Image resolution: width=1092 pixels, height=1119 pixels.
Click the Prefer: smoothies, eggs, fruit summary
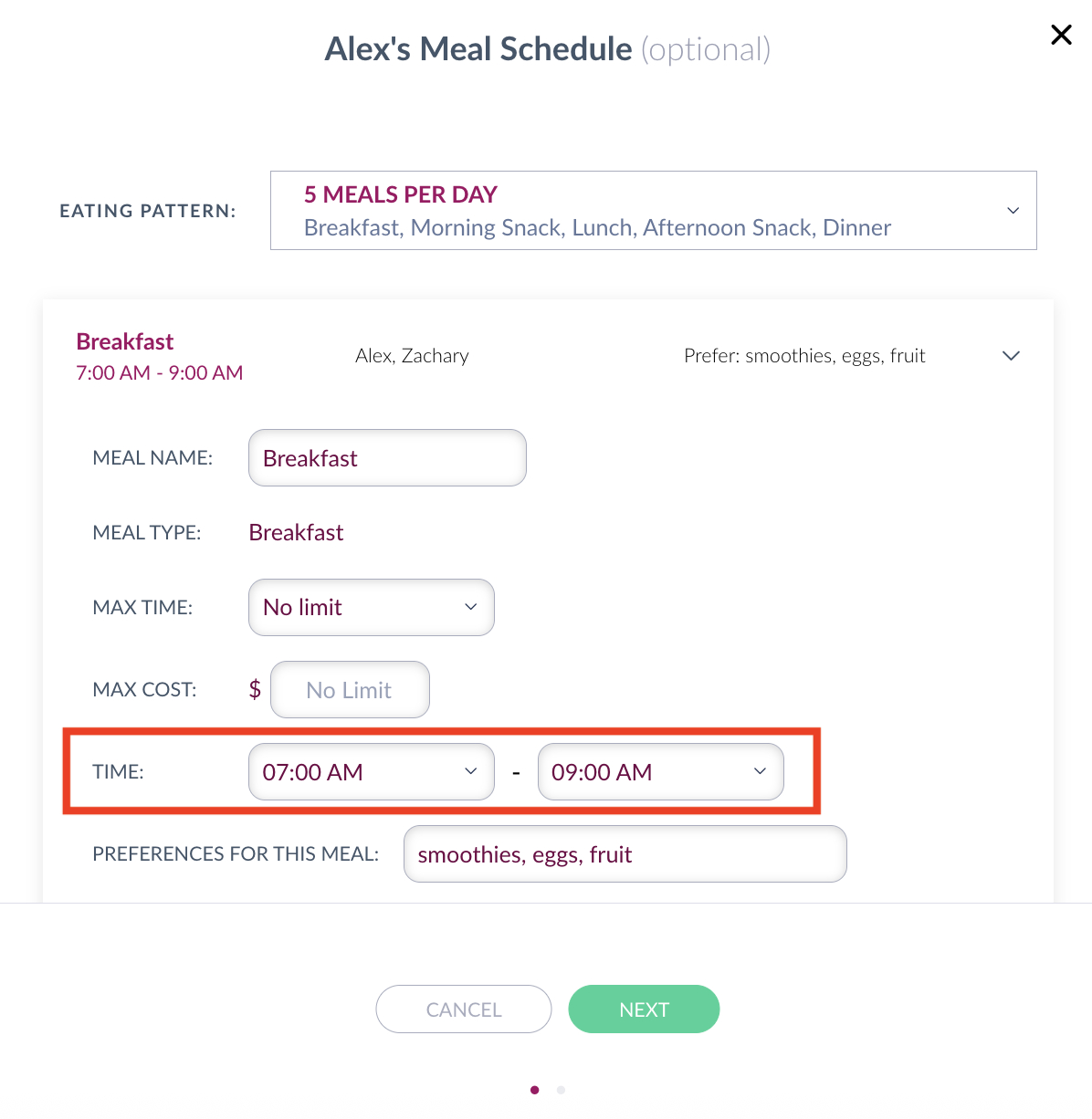pyautogui.click(x=804, y=356)
